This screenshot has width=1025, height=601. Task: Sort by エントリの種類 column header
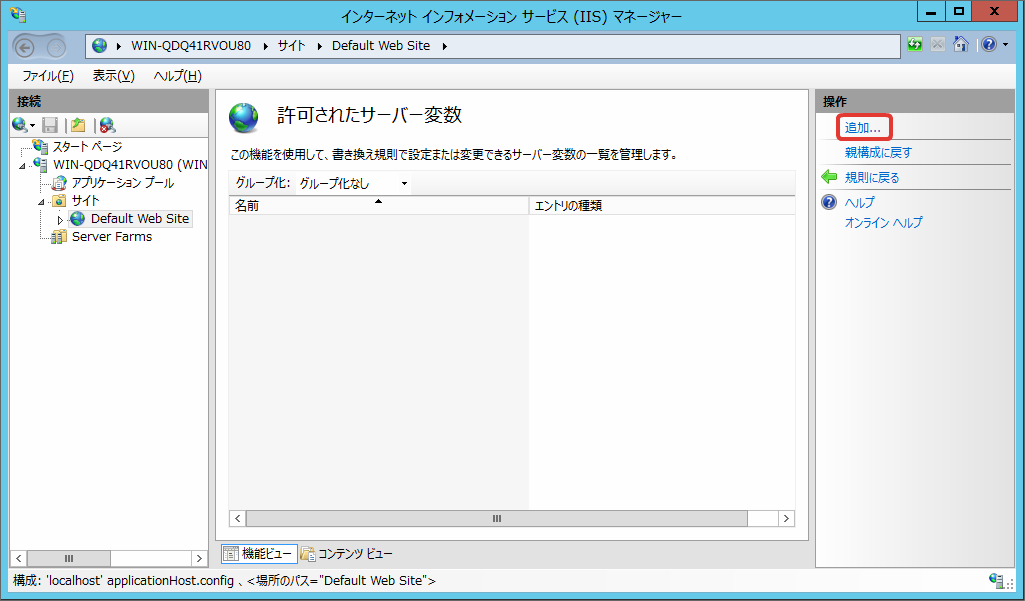point(662,205)
